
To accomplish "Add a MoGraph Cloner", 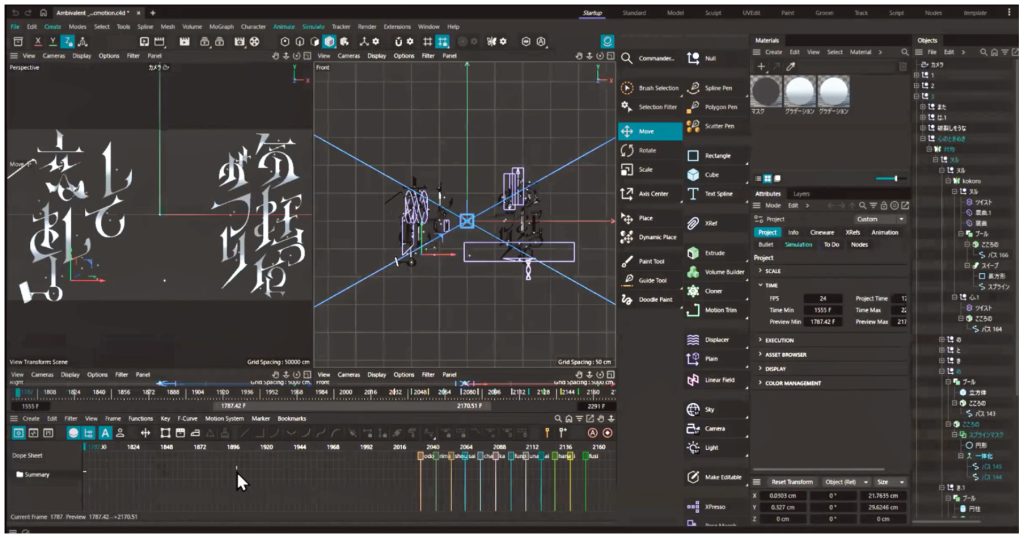I will [x=716, y=291].
